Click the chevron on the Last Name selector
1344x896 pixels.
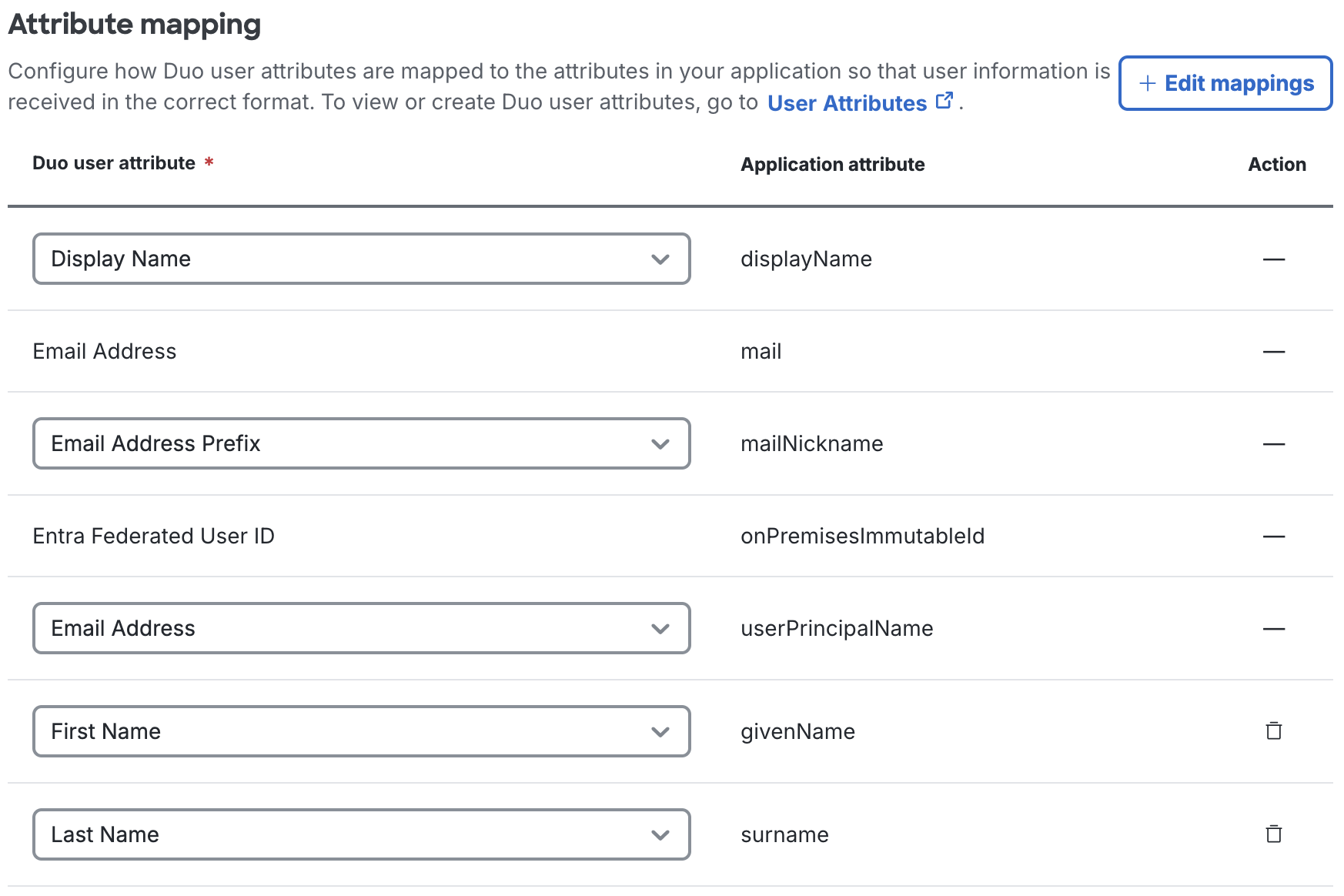[x=660, y=834]
